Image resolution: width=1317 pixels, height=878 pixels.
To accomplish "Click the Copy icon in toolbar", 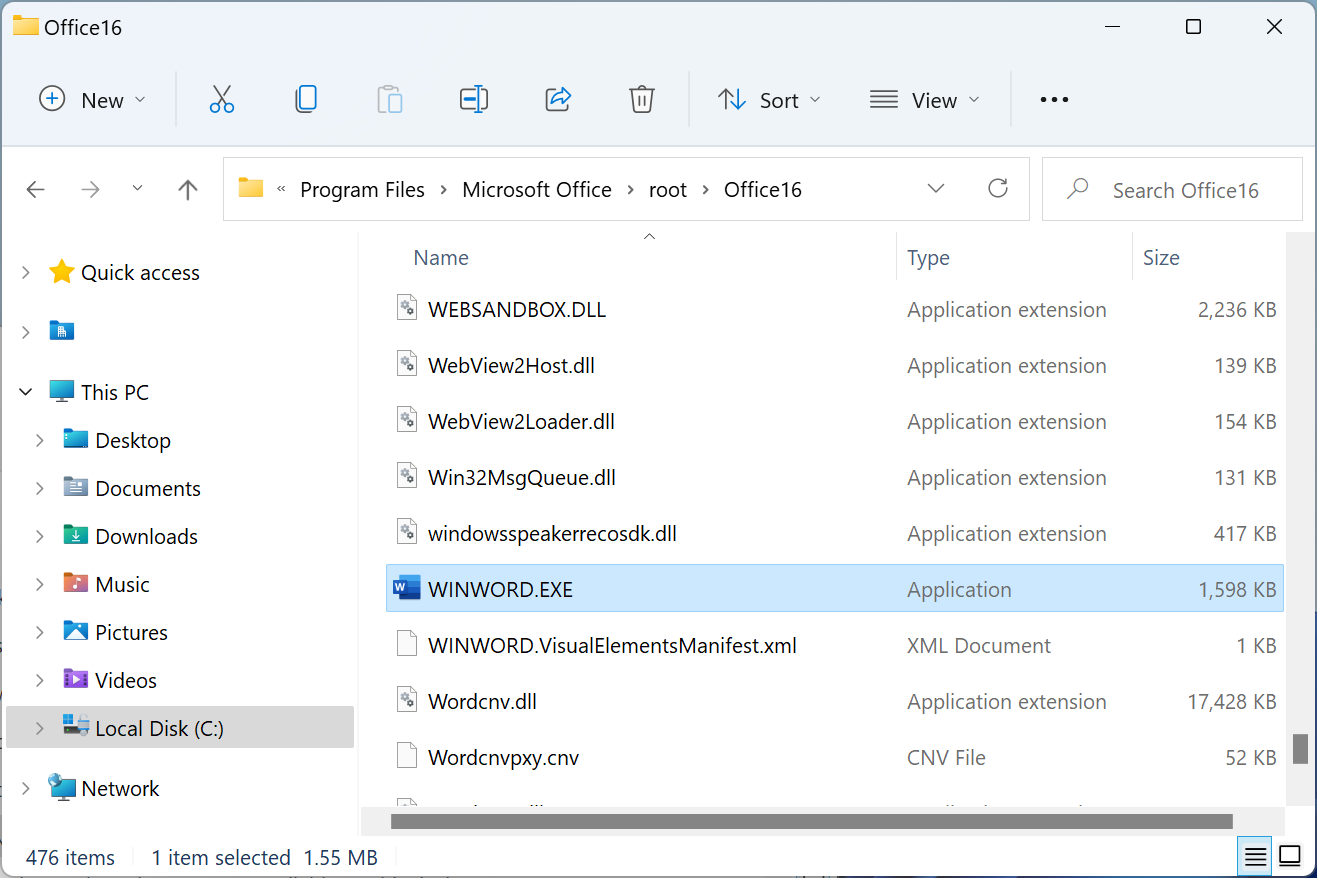I will point(306,99).
